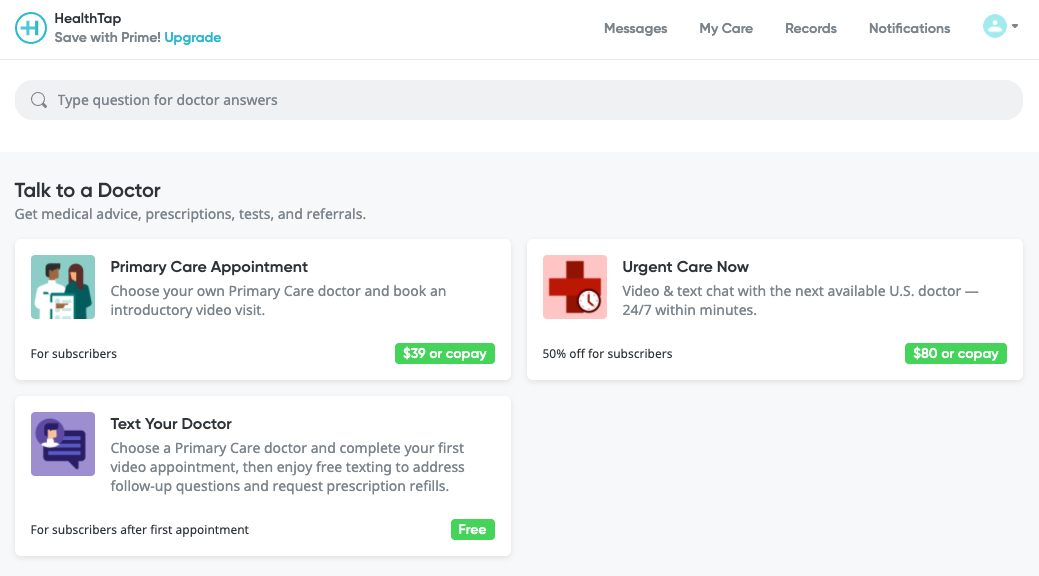Click the '50% off for subscribers' text
1039x576 pixels.
coord(607,354)
